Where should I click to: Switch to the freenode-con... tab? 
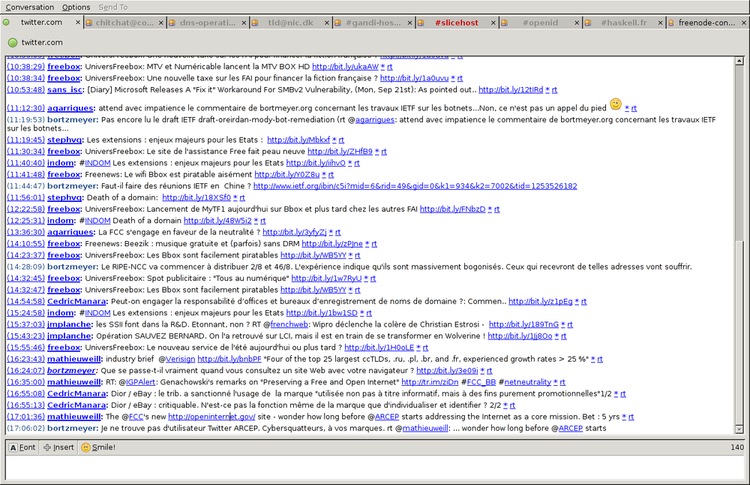tap(707, 22)
